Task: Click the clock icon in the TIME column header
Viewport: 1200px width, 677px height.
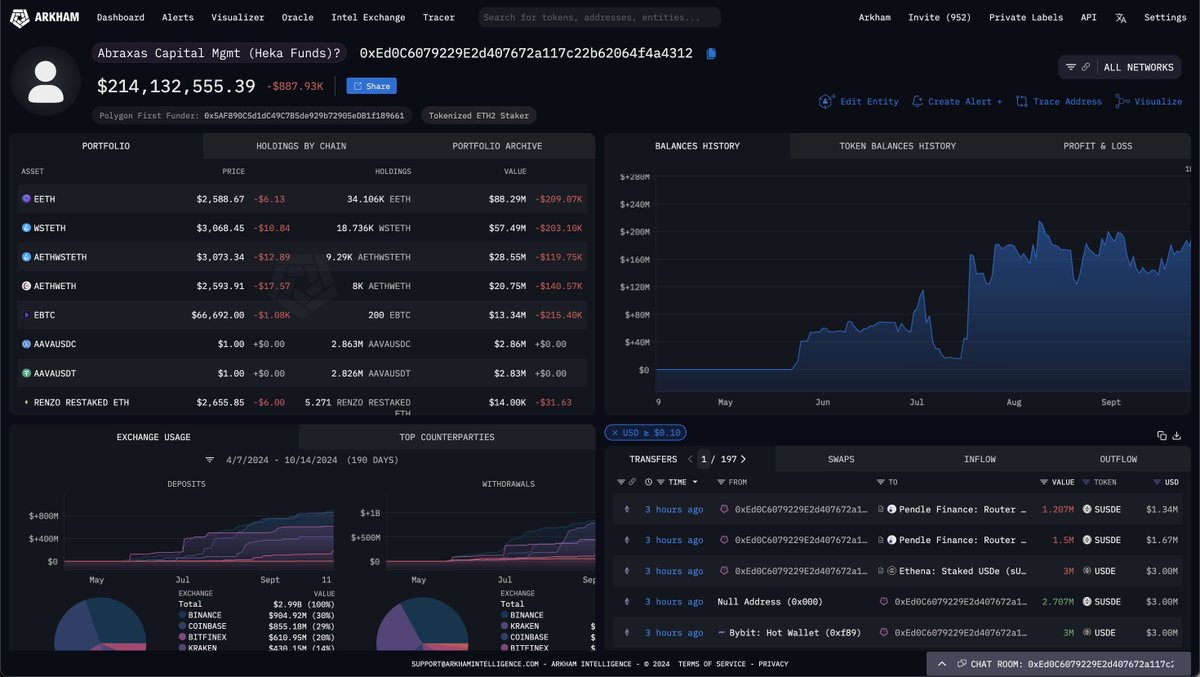Action: pos(650,482)
